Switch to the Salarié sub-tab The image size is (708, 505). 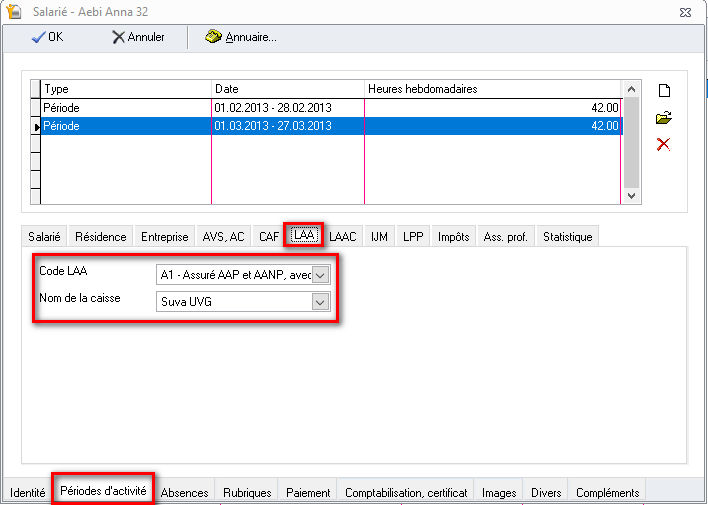coord(44,237)
